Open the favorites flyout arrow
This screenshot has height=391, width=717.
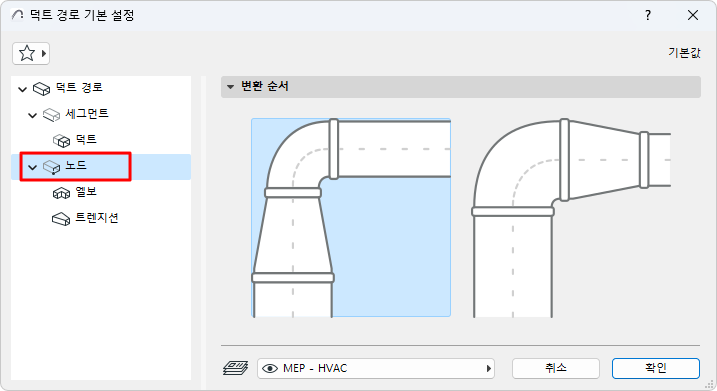[x=44, y=54]
